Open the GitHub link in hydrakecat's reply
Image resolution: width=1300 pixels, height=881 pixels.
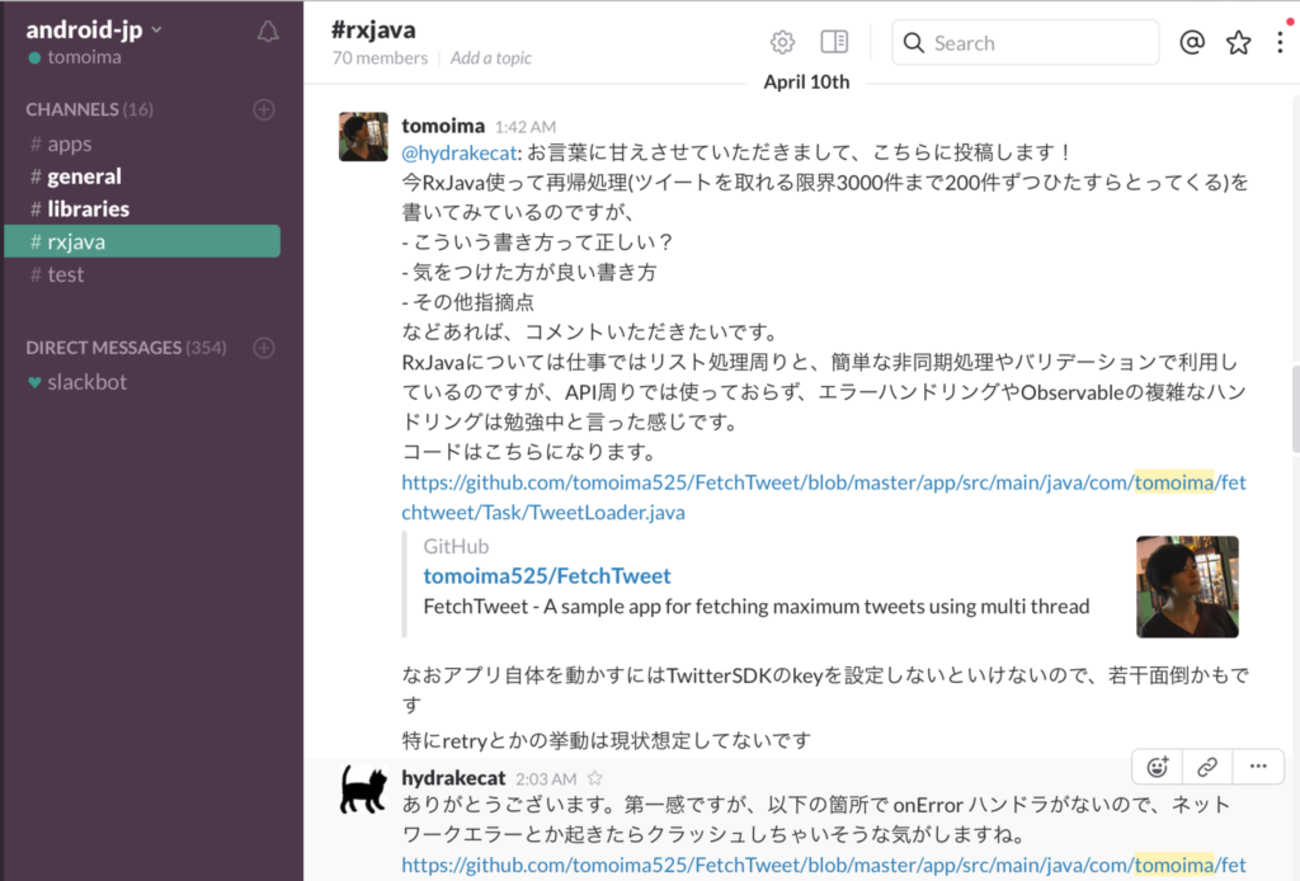pos(824,865)
